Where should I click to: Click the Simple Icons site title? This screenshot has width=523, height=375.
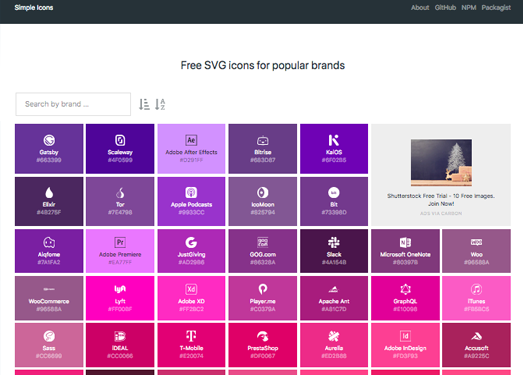34,8
